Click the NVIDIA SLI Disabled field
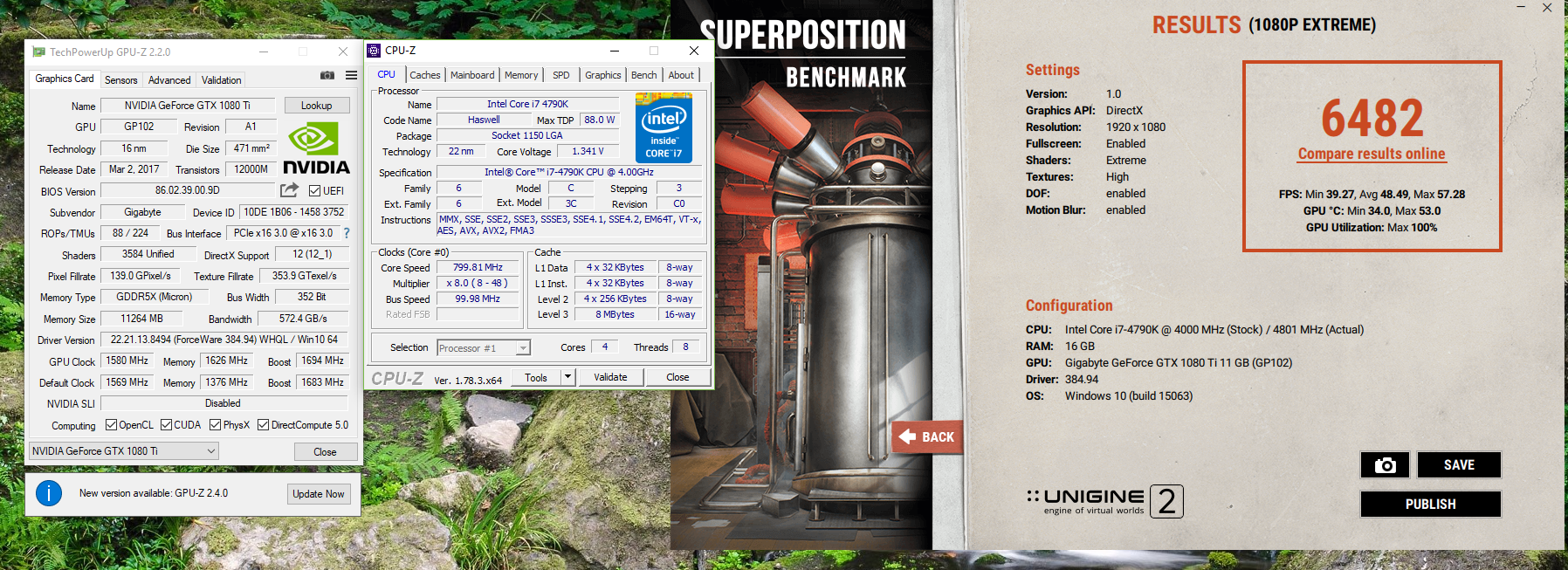 coord(224,403)
